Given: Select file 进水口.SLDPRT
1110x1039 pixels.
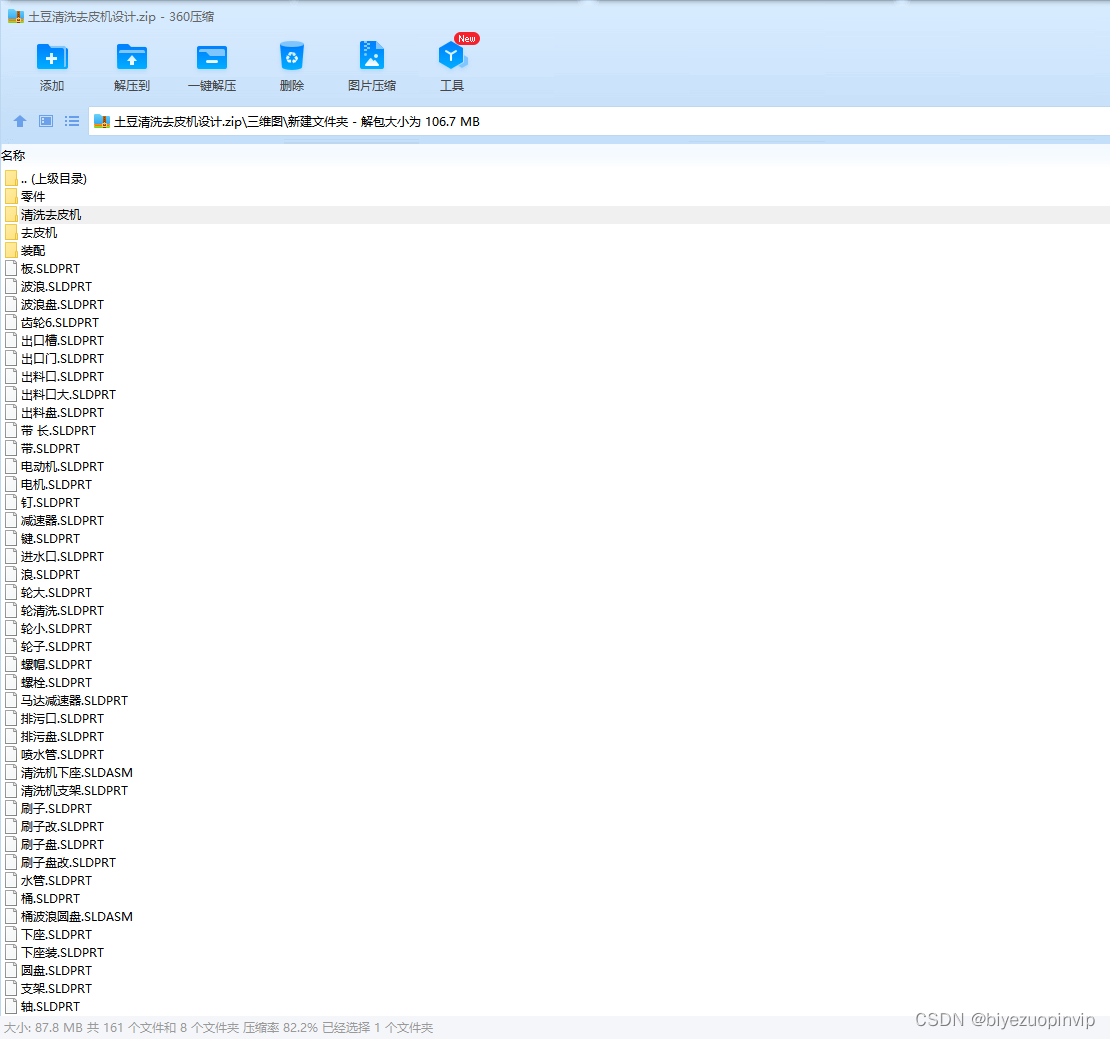Looking at the screenshot, I should (x=62, y=557).
